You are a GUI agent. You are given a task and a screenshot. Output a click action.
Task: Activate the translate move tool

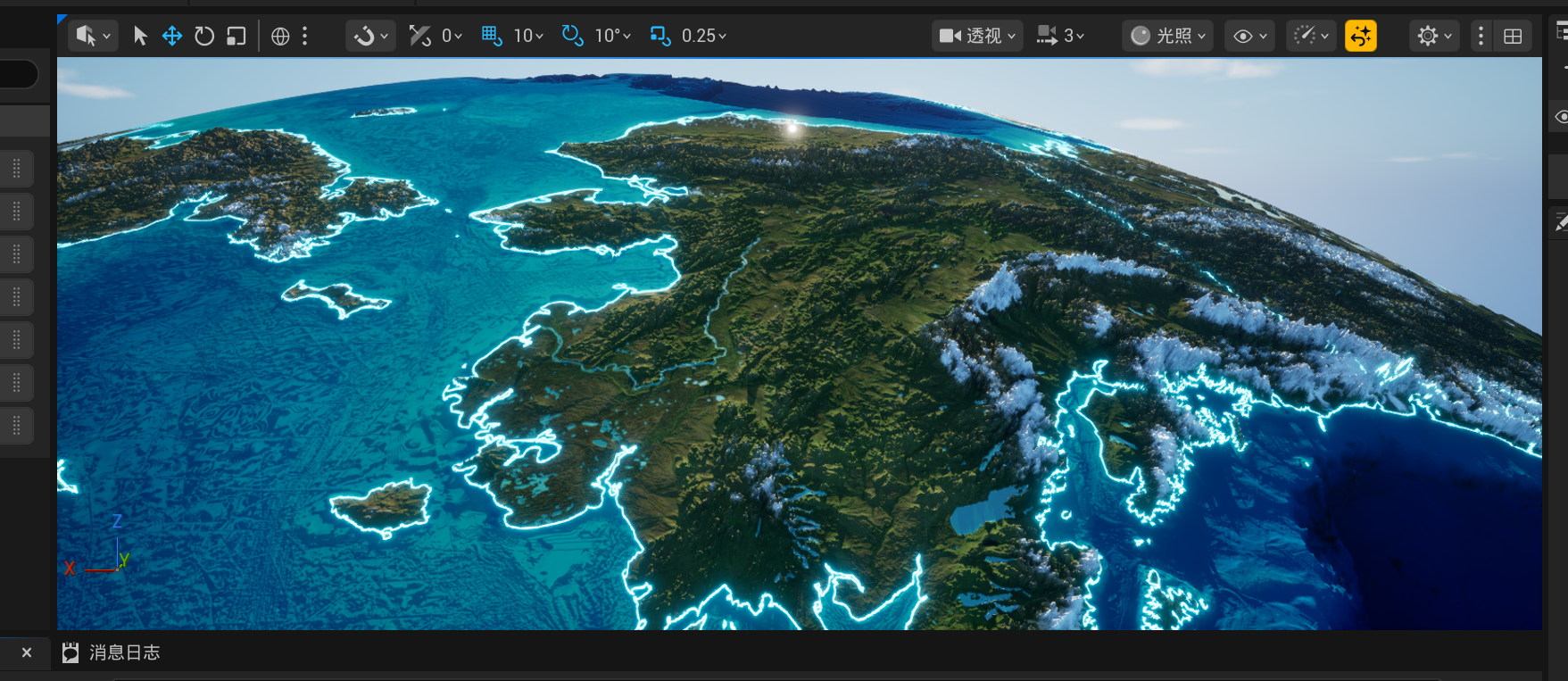172,36
